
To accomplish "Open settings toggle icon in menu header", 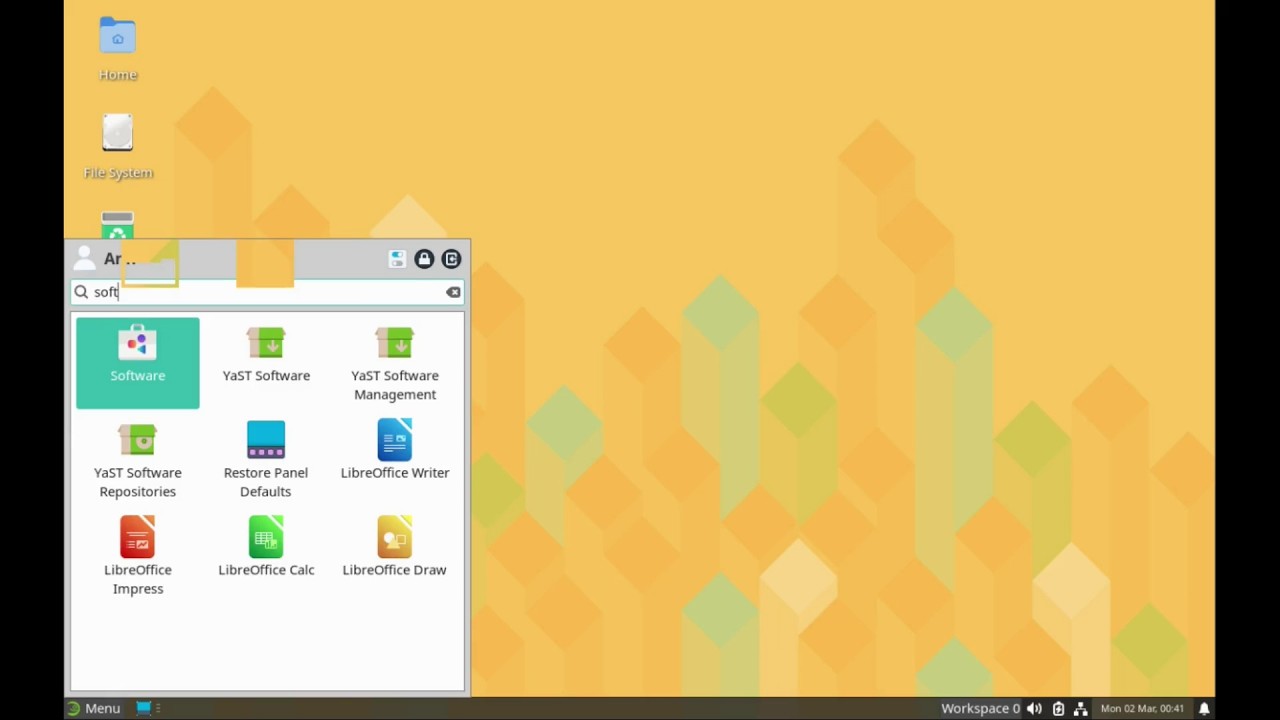I will click(x=397, y=259).
